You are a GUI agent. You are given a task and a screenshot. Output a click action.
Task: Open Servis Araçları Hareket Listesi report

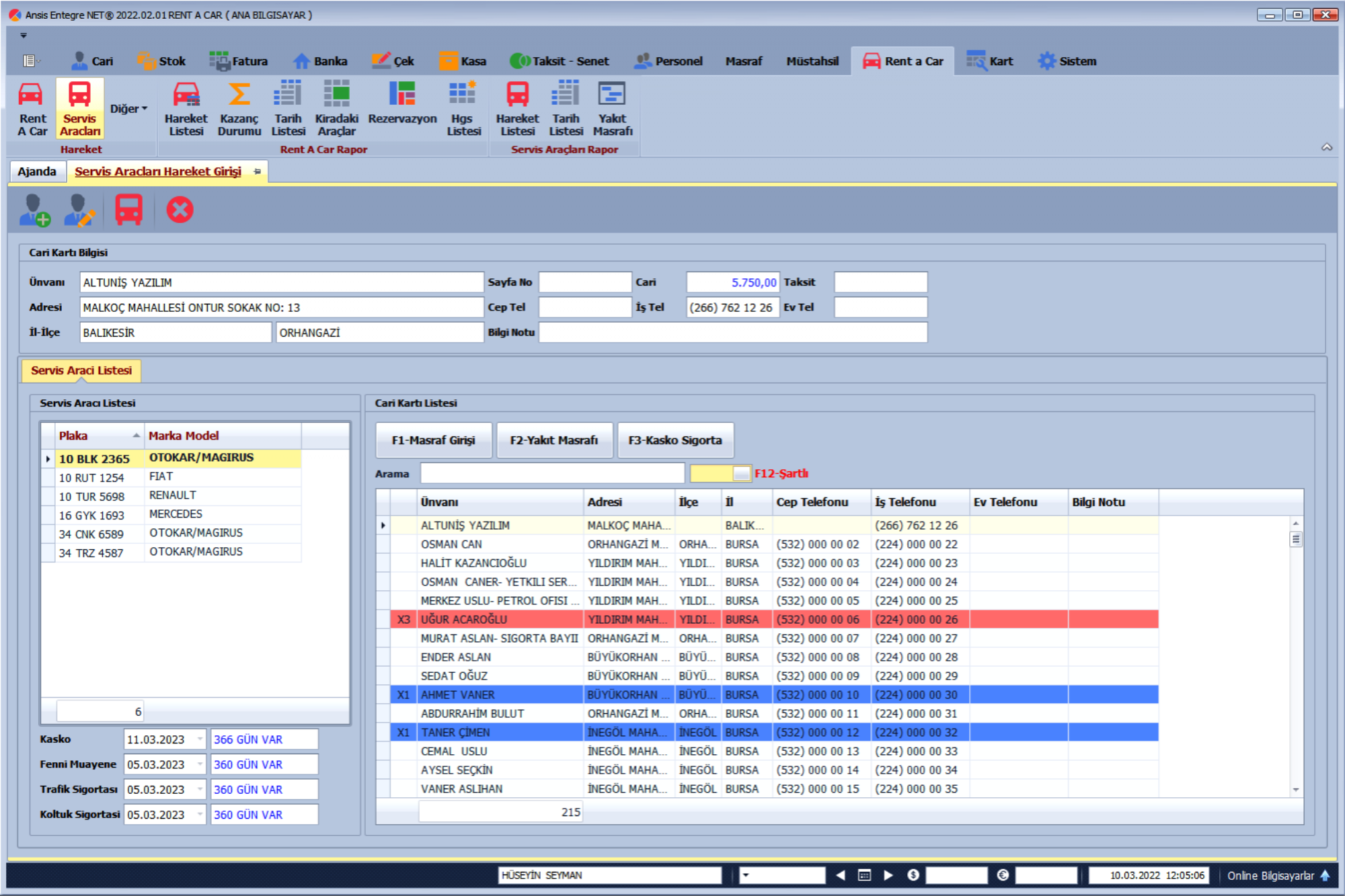517,108
